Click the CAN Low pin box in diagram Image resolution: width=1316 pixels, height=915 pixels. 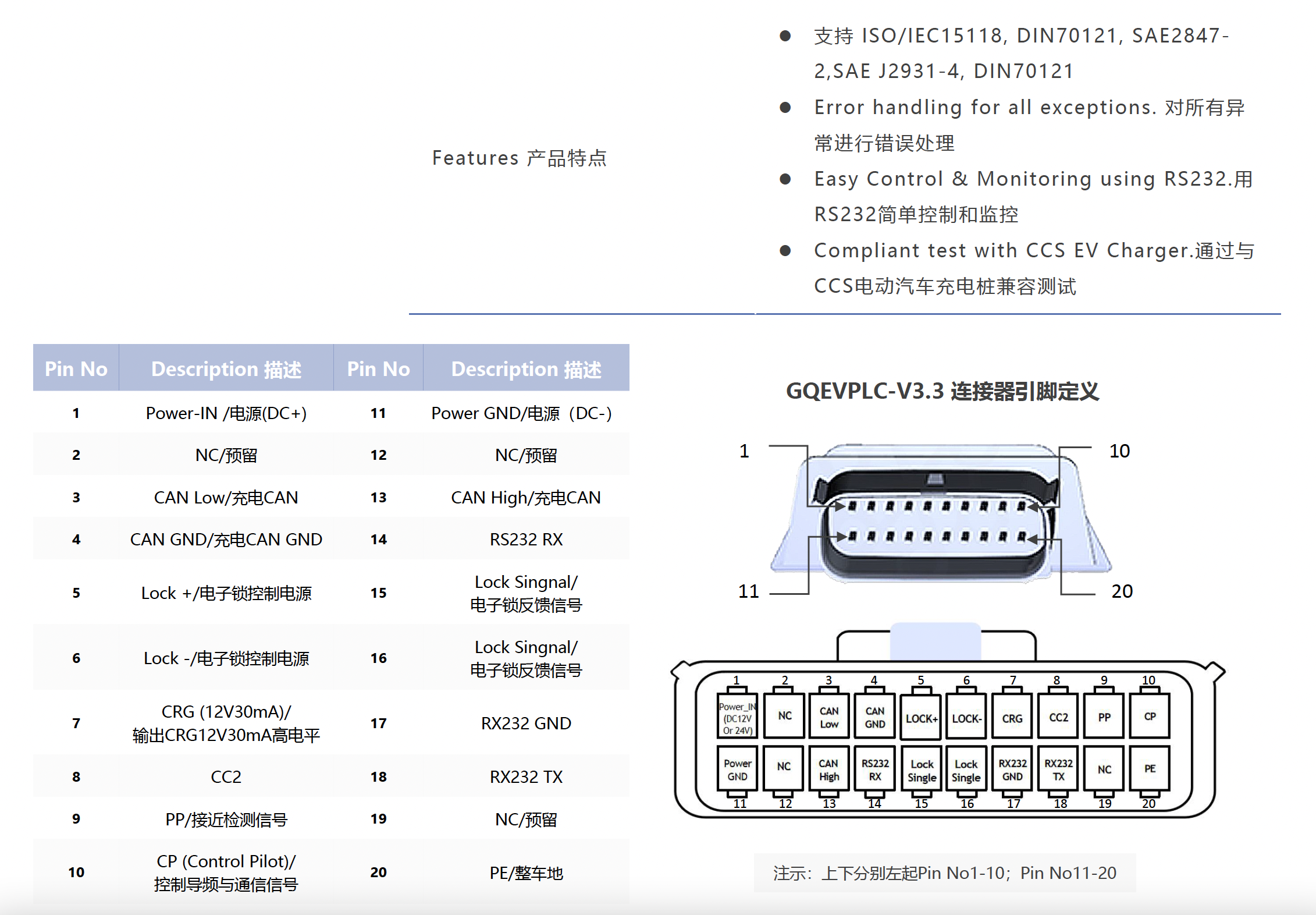tap(829, 717)
